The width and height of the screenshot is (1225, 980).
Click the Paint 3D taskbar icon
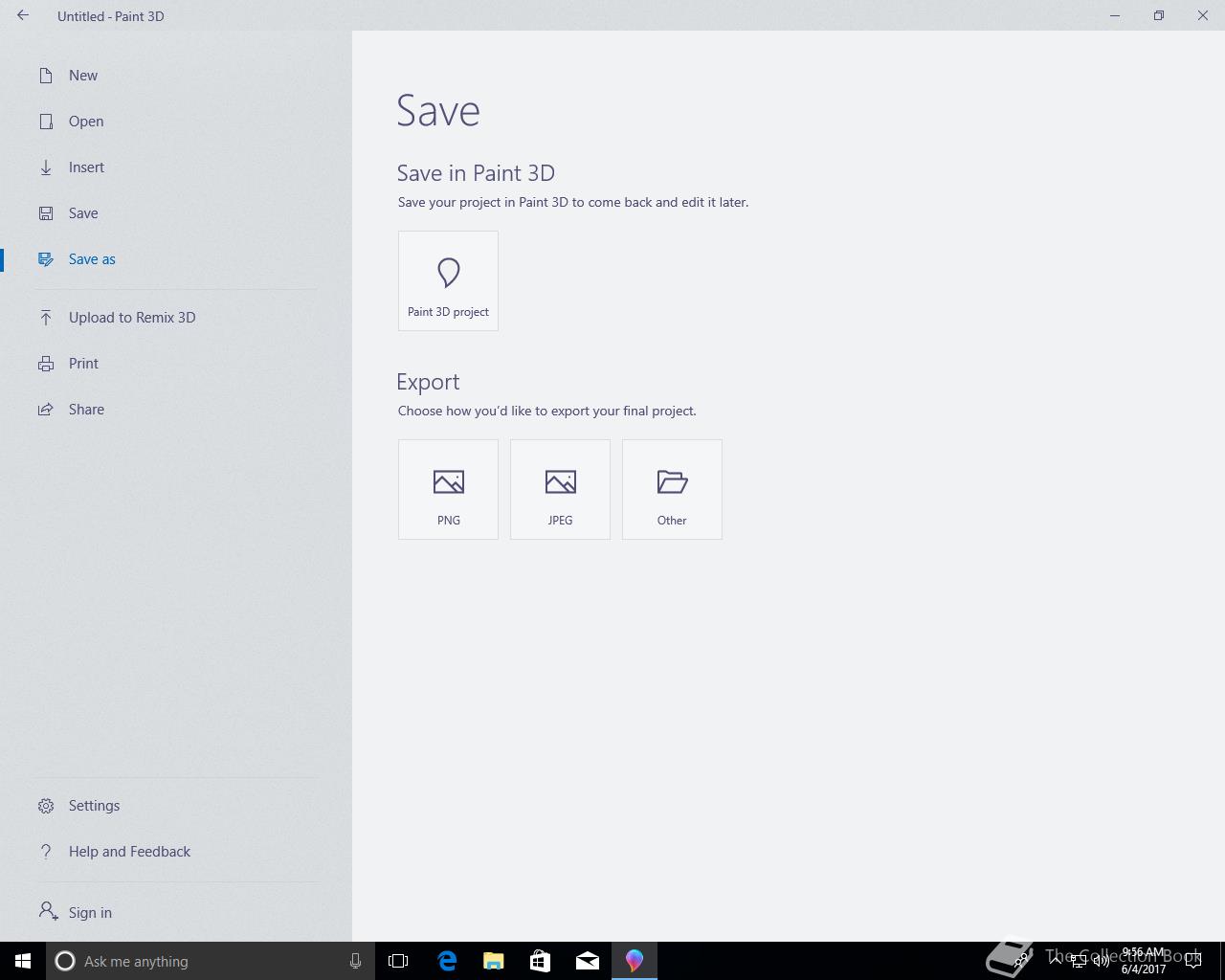click(635, 961)
